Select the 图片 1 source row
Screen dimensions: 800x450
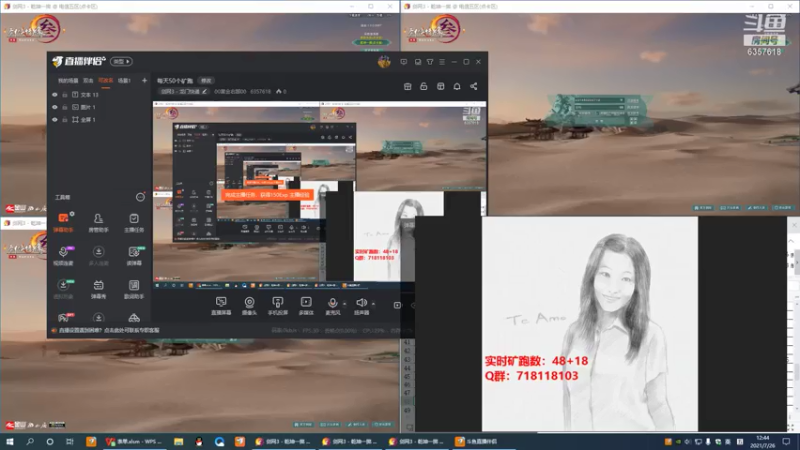99,107
